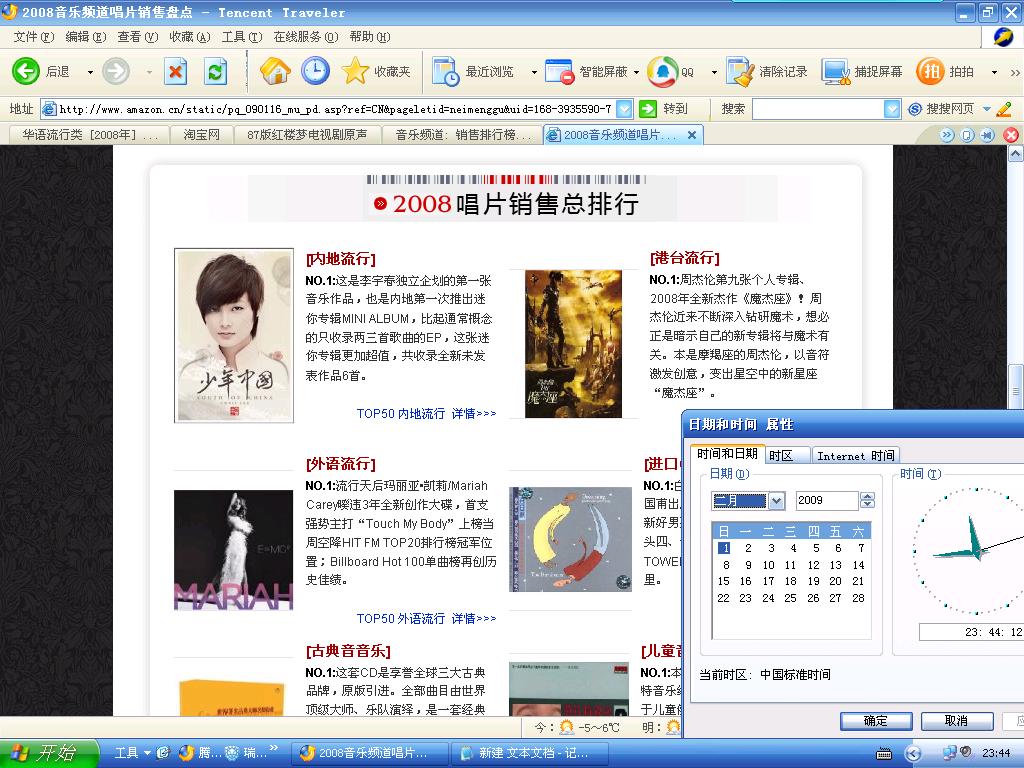Open the 文件(F) menu
Image resolution: width=1024 pixels, height=768 pixels.
pos(33,37)
